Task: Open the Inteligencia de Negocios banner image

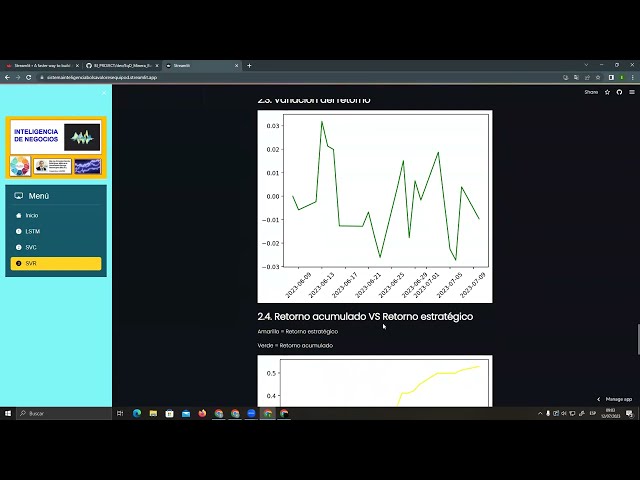Action: (56, 147)
